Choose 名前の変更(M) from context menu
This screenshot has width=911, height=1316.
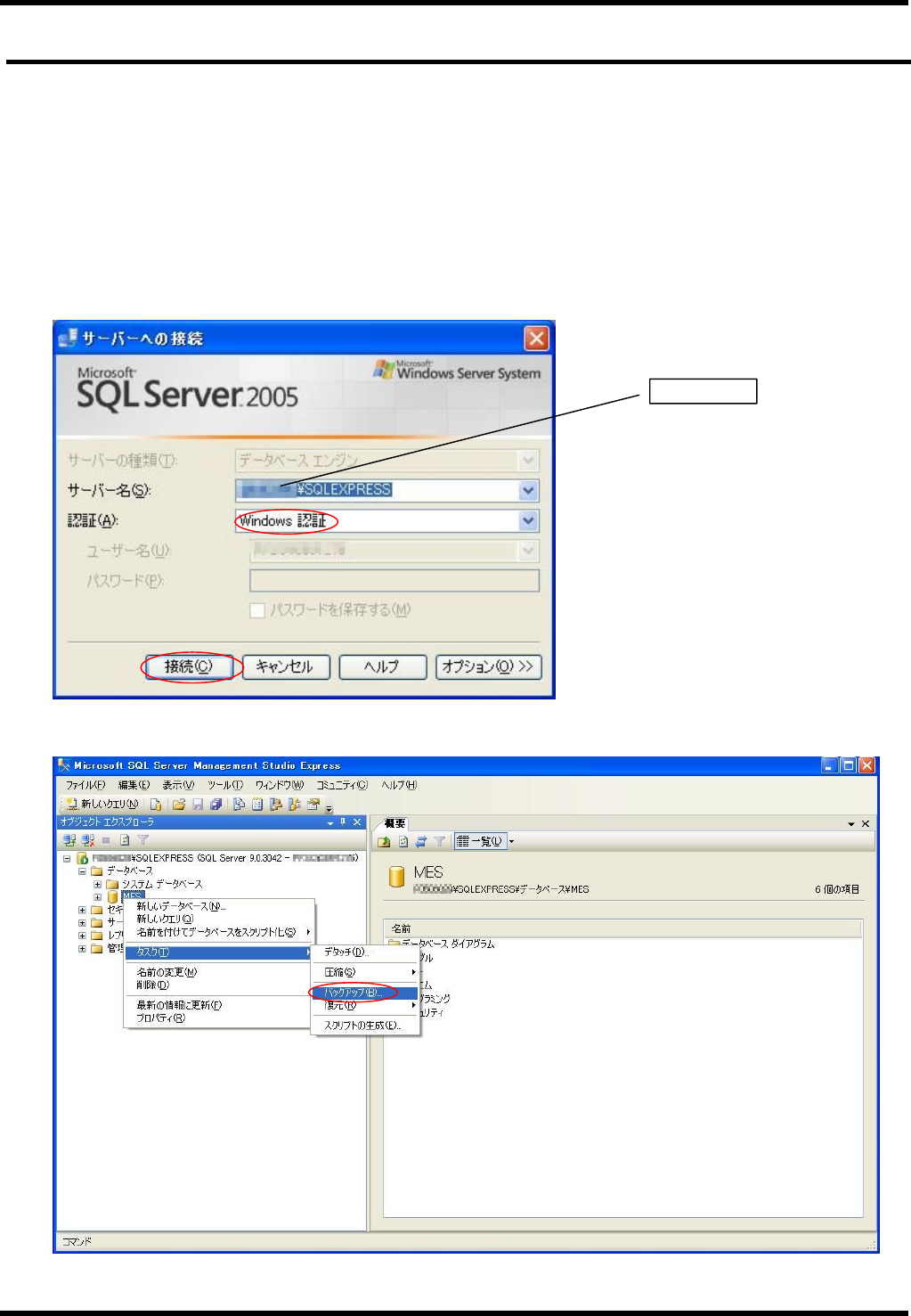(219, 972)
